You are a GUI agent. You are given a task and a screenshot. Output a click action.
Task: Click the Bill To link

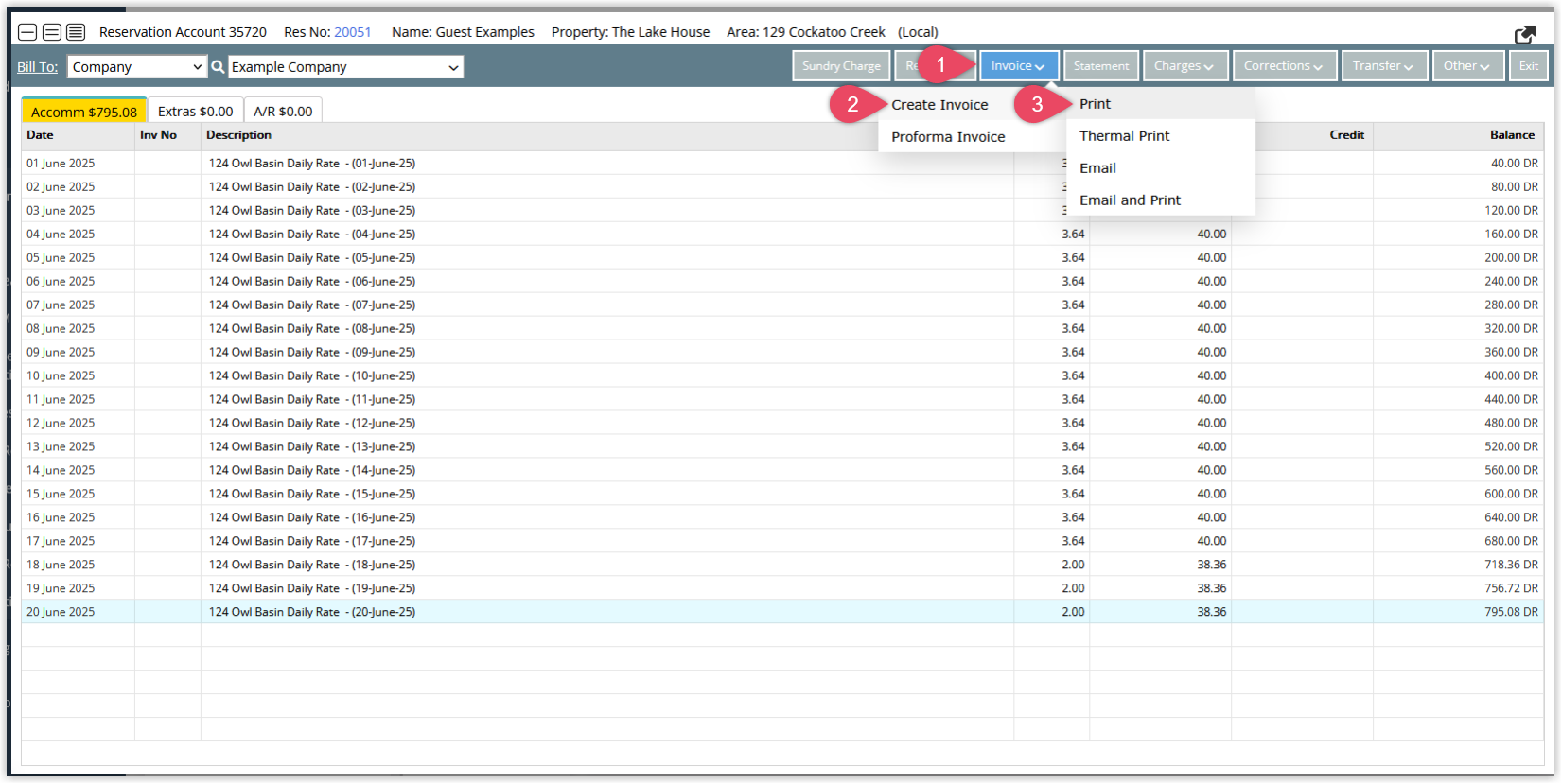click(38, 67)
